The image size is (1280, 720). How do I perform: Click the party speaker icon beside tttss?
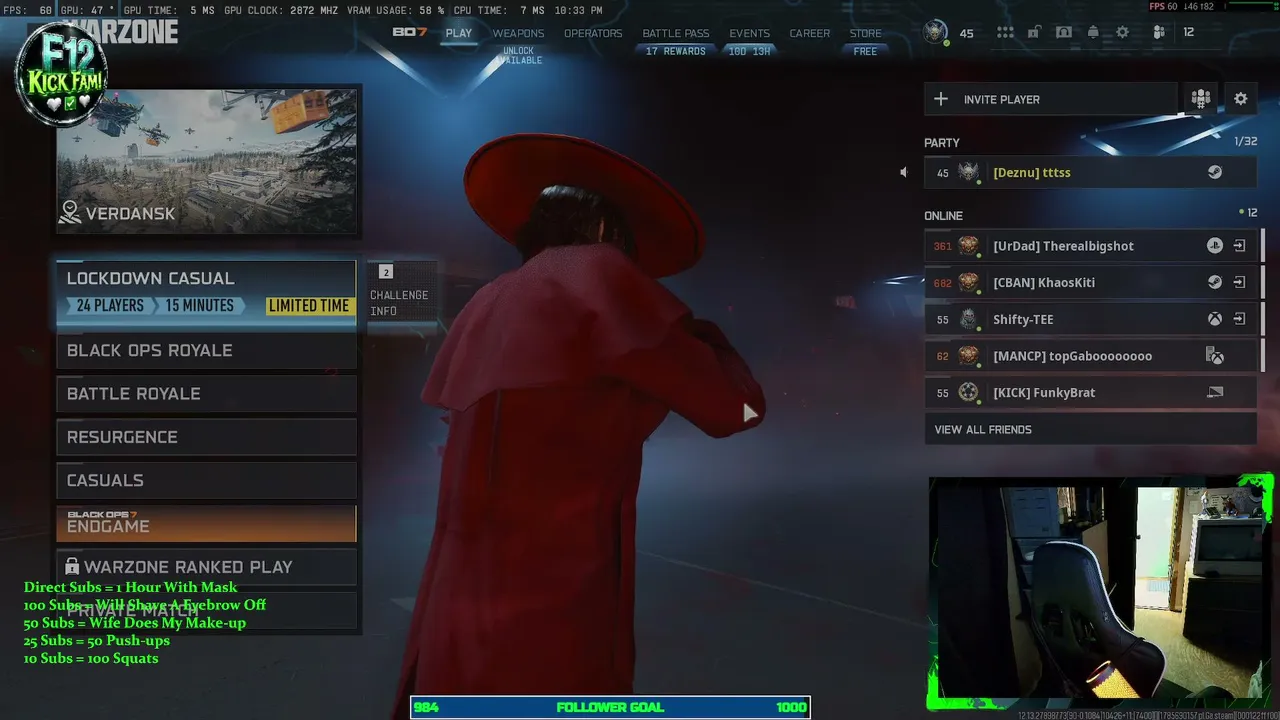click(x=904, y=172)
